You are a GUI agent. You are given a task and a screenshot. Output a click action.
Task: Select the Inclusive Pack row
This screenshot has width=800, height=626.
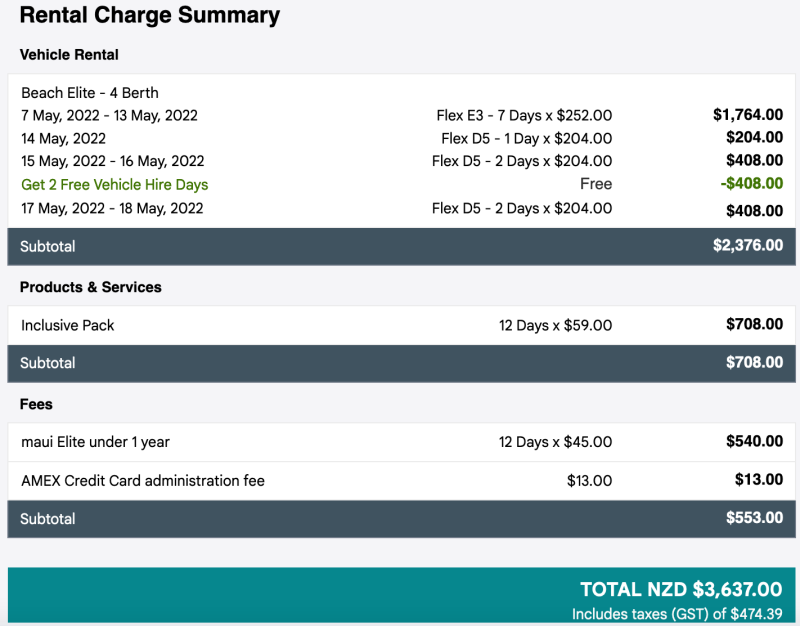click(401, 325)
